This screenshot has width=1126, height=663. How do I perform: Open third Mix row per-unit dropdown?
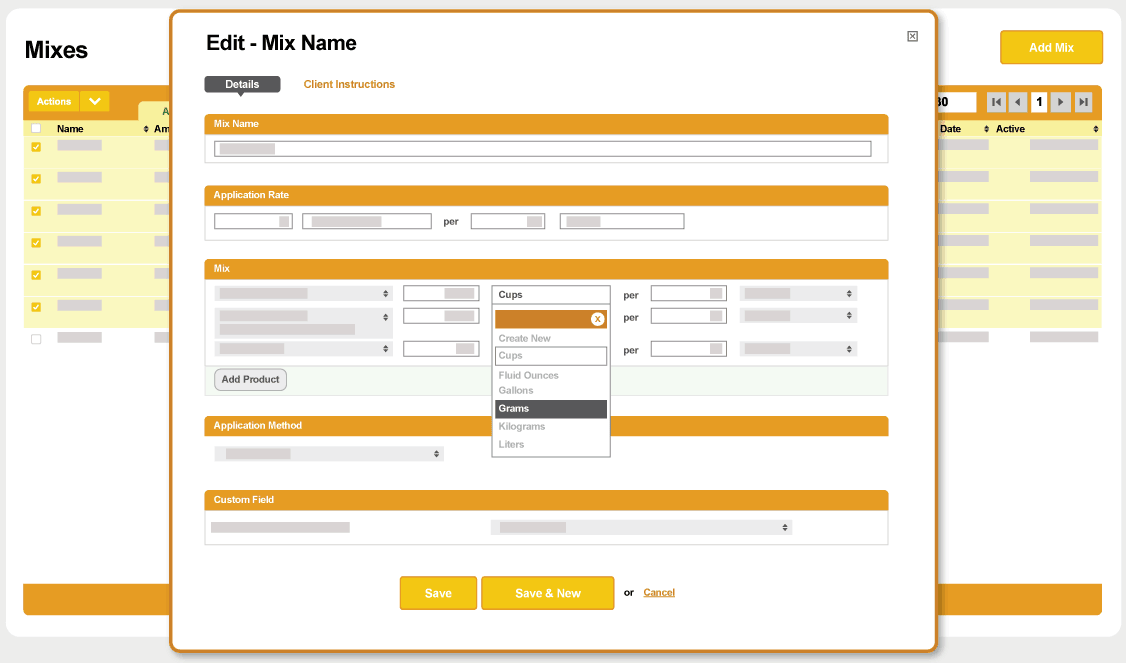pos(798,349)
